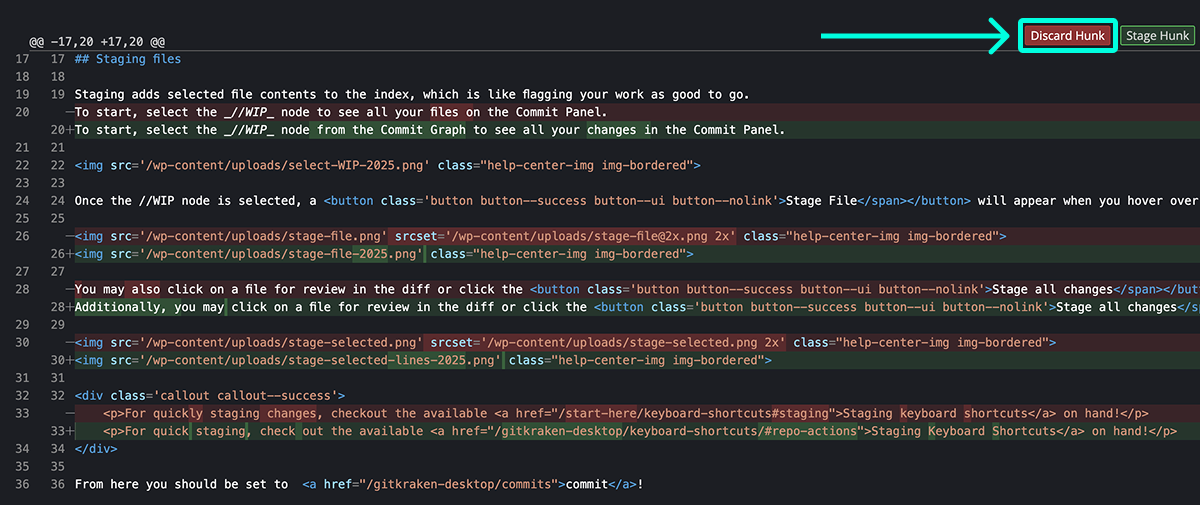Click the plus marker beside added line 28
The width and height of the screenshot is (1200, 505).
pos(68,307)
